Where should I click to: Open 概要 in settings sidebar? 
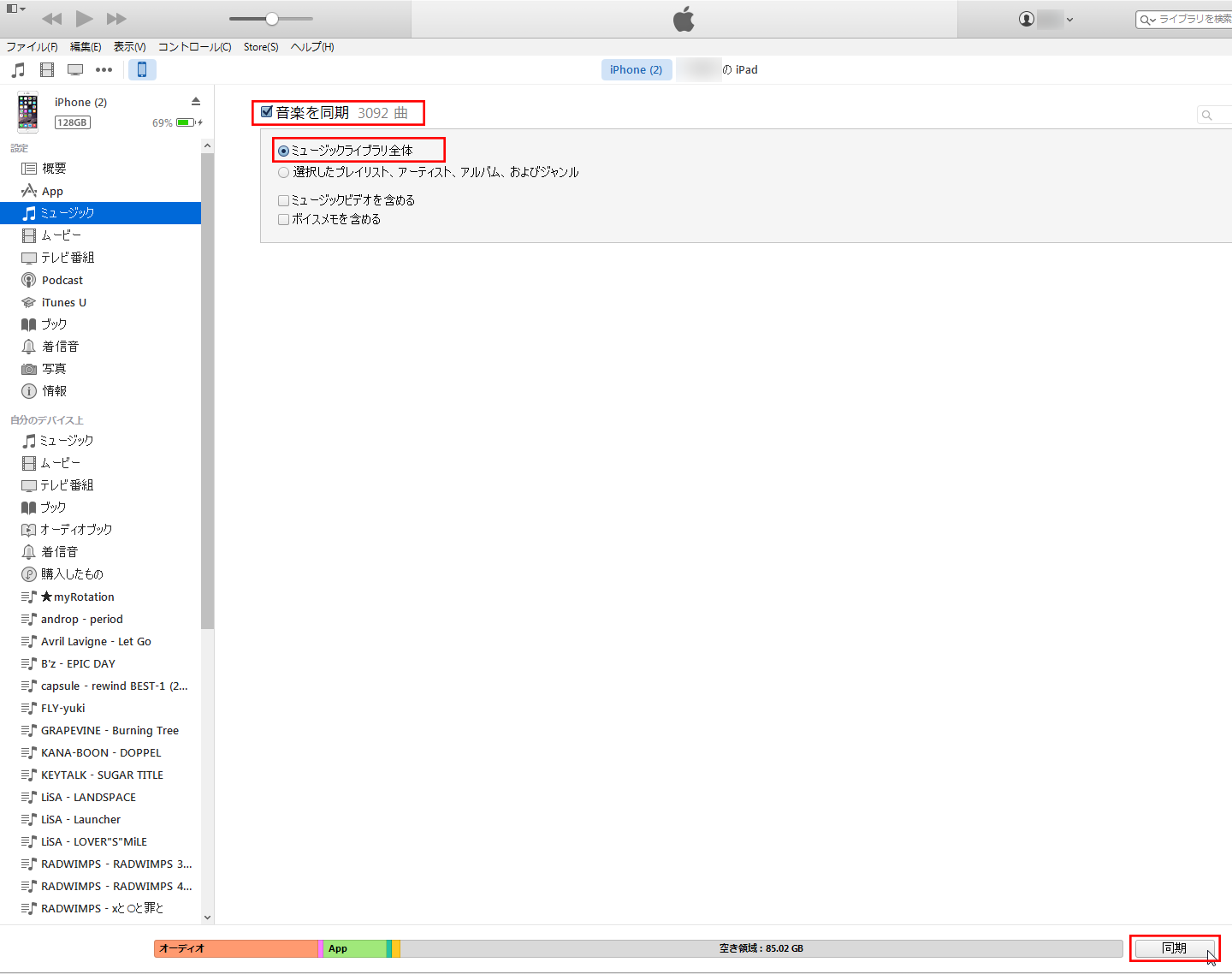click(x=100, y=169)
